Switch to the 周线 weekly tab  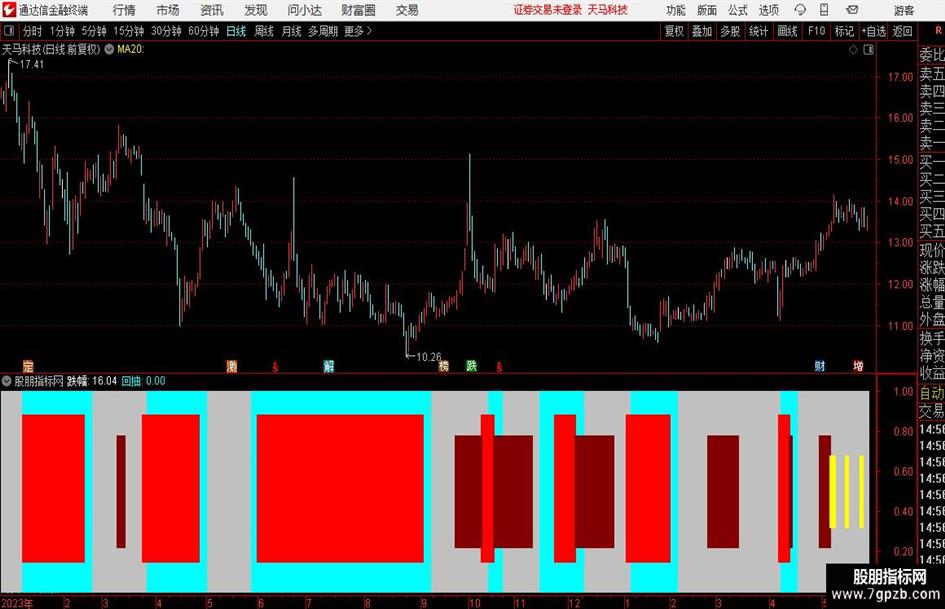264,31
